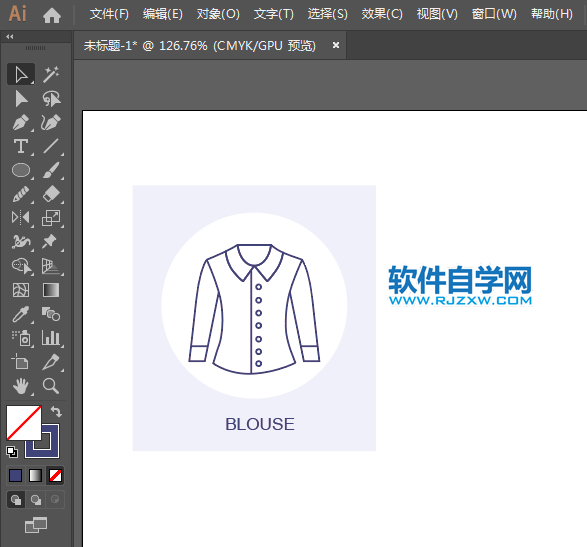Select the Artboard tool
This screenshot has width=587, height=547.
[x=21, y=362]
